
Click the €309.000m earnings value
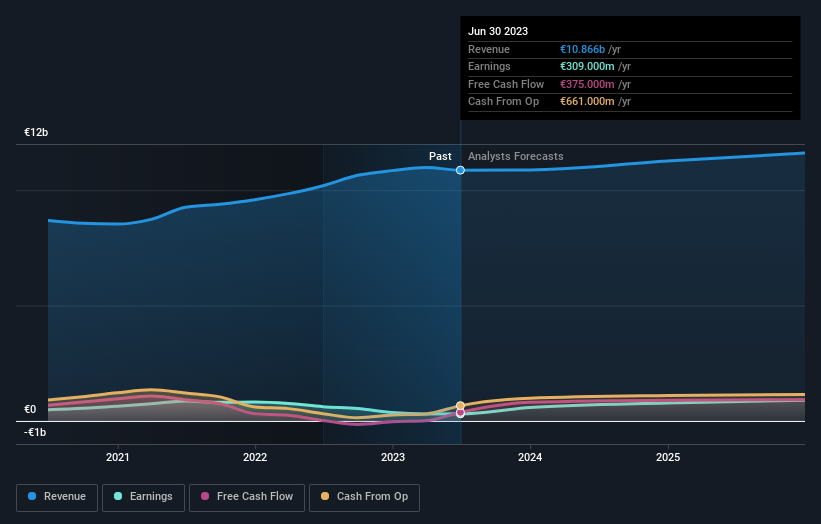point(587,66)
